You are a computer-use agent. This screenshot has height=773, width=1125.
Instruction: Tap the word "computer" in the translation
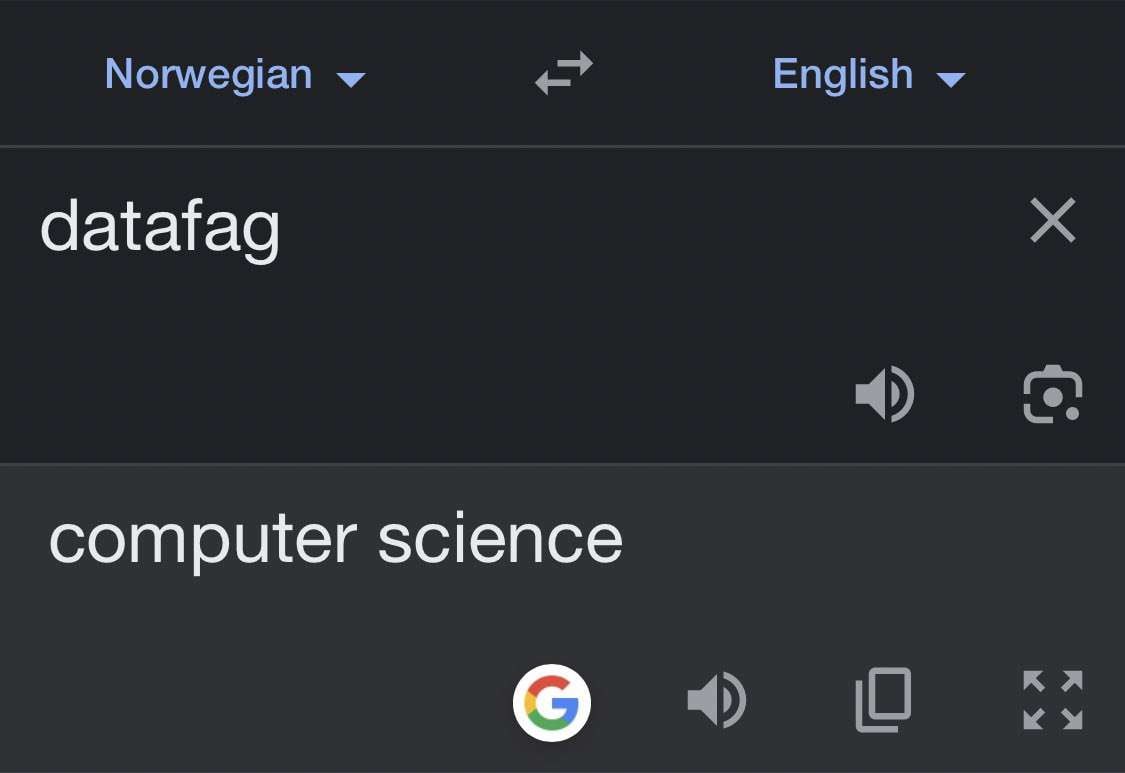202,540
